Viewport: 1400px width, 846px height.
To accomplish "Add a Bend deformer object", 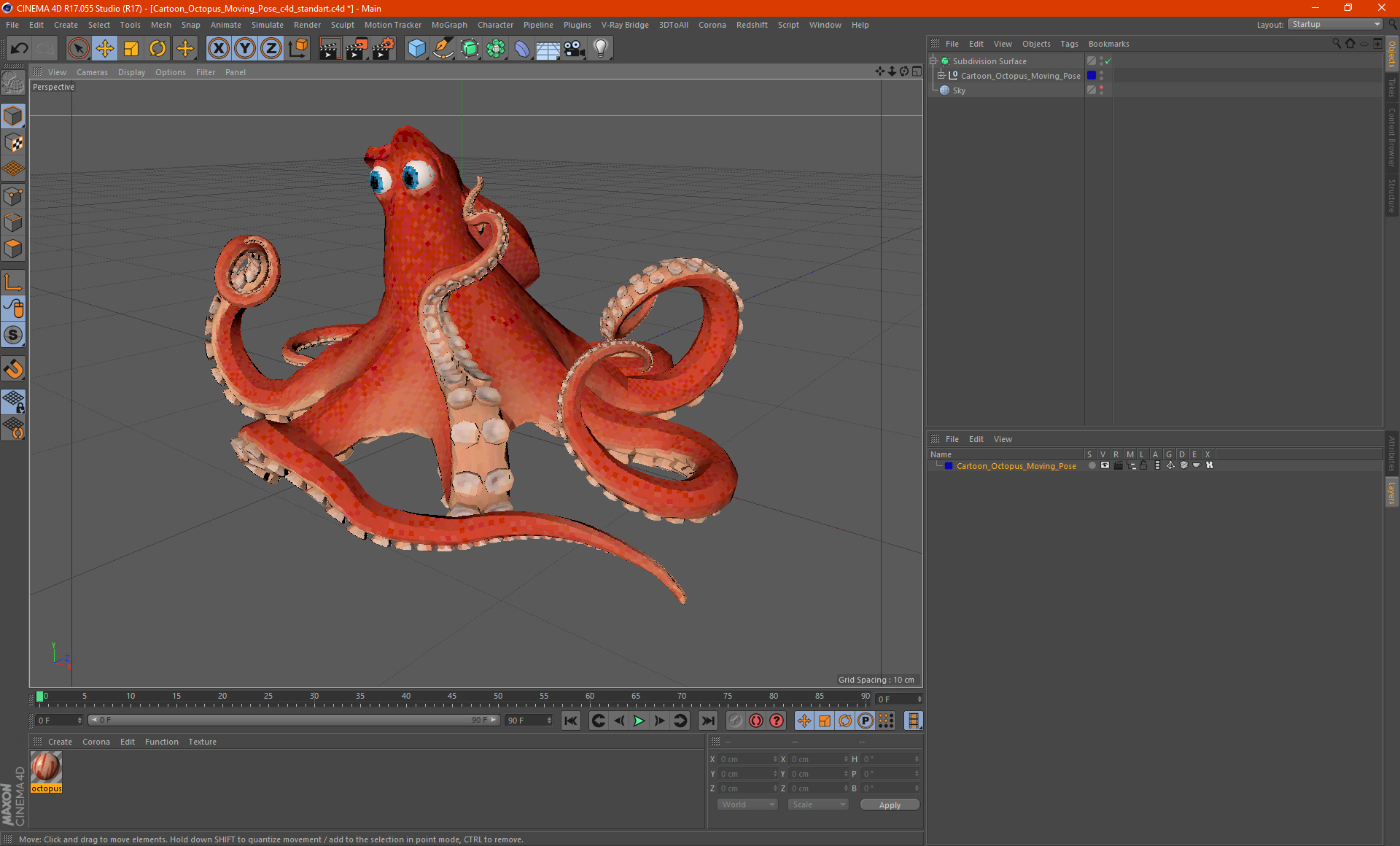I will click(522, 49).
